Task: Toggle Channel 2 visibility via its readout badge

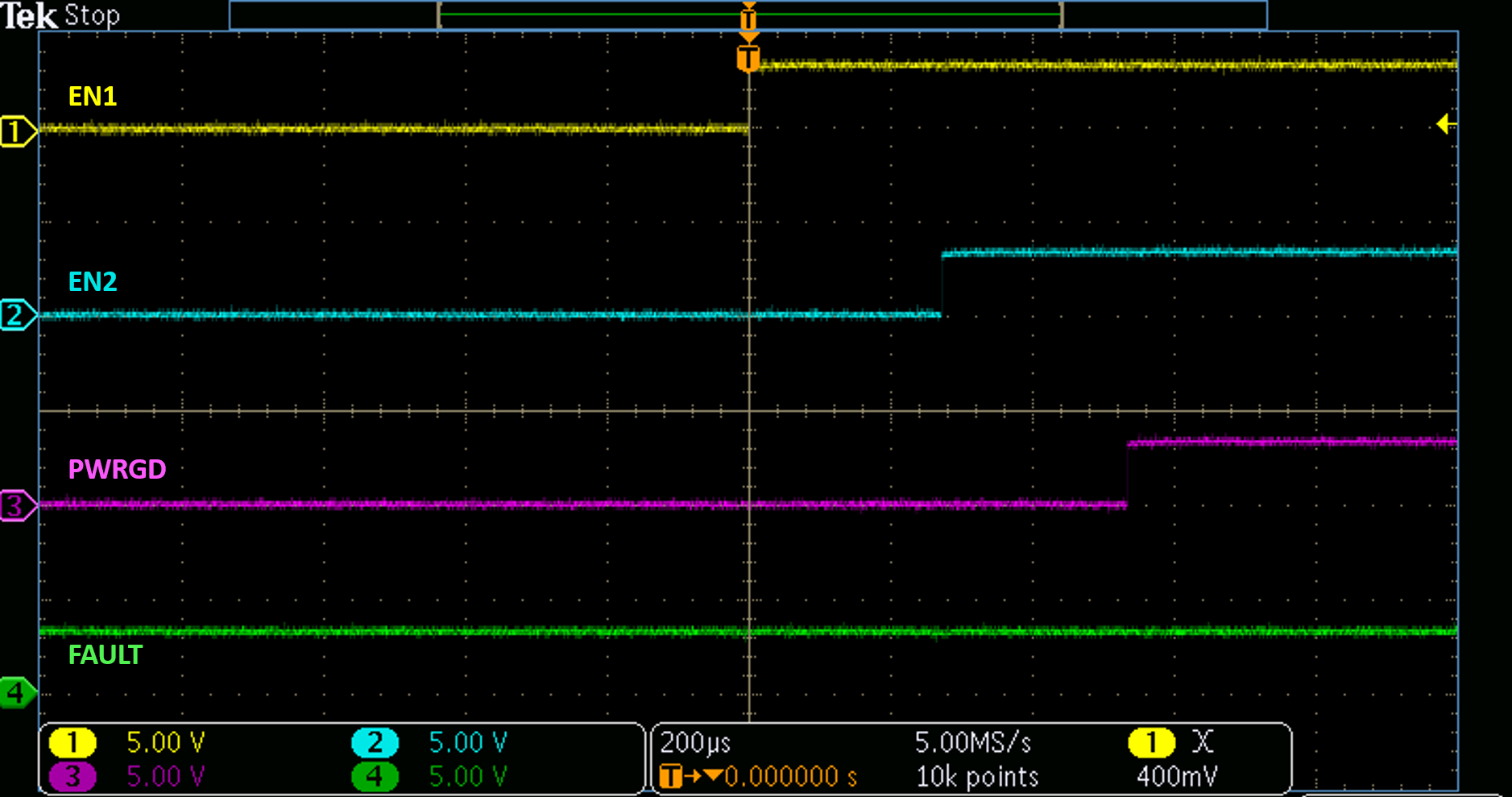Action: click(x=375, y=742)
